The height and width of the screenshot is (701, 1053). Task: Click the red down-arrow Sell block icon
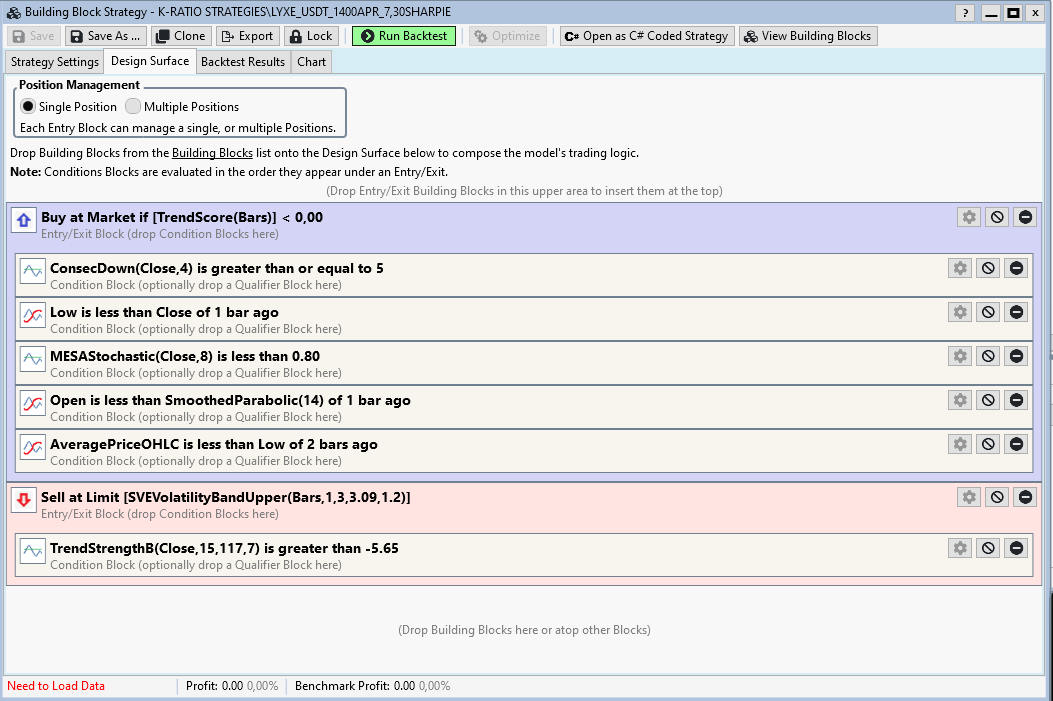[x=24, y=500]
